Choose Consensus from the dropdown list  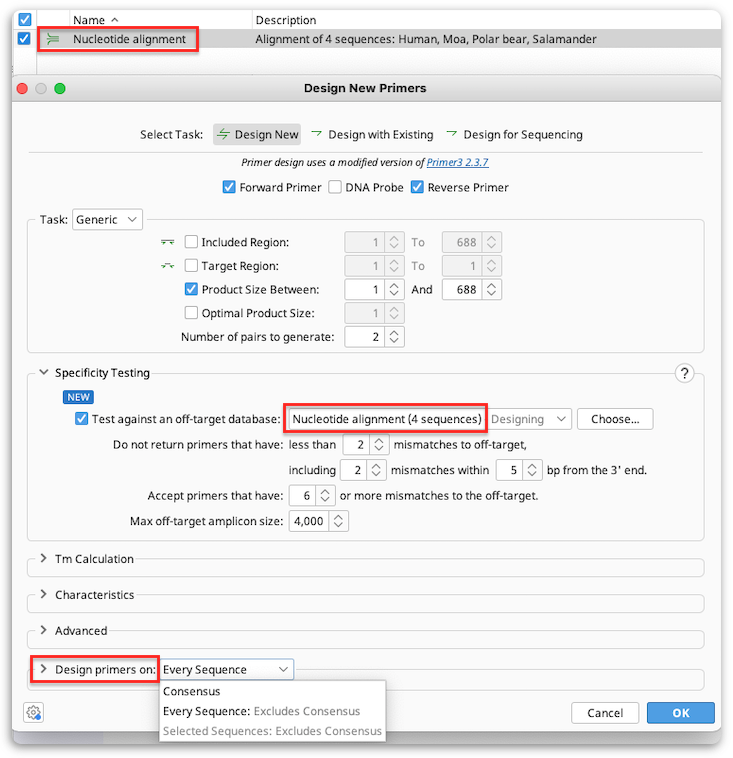[191, 691]
